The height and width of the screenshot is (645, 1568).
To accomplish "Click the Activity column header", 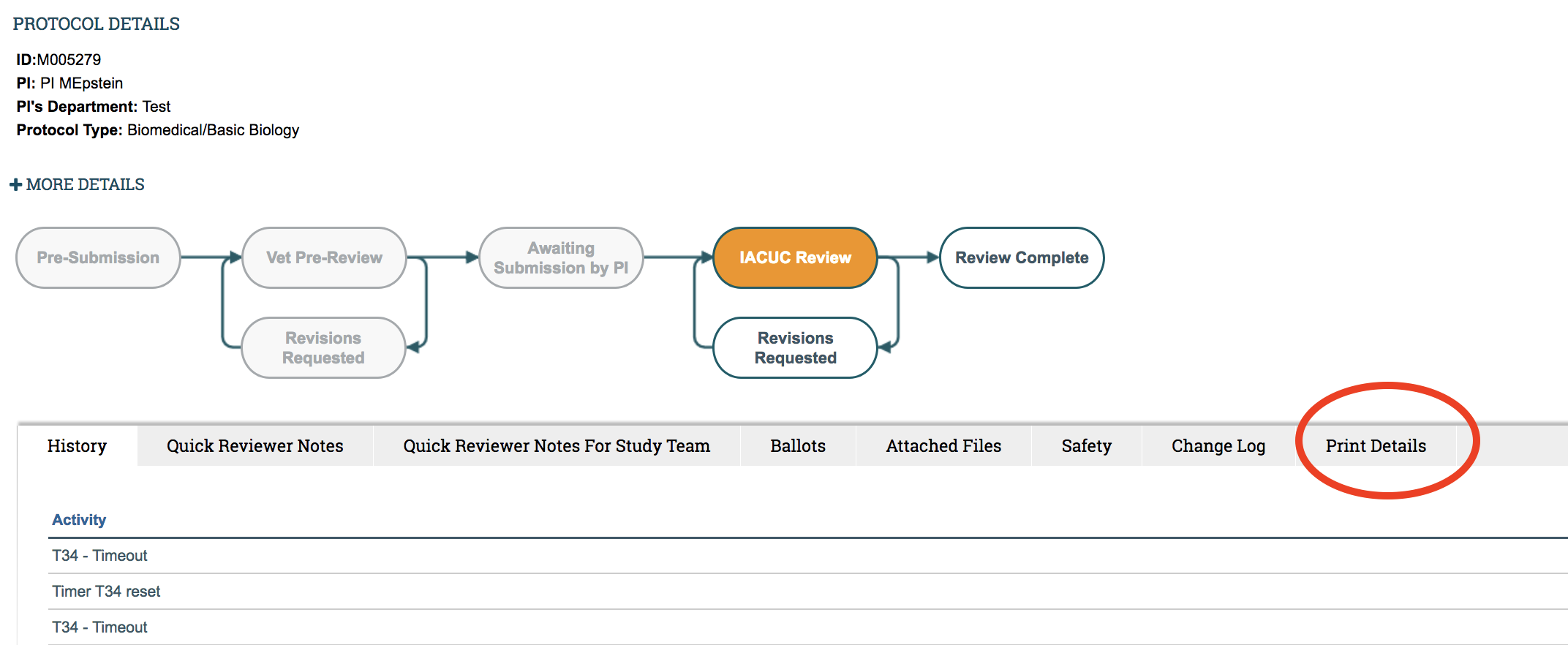I will click(79, 520).
